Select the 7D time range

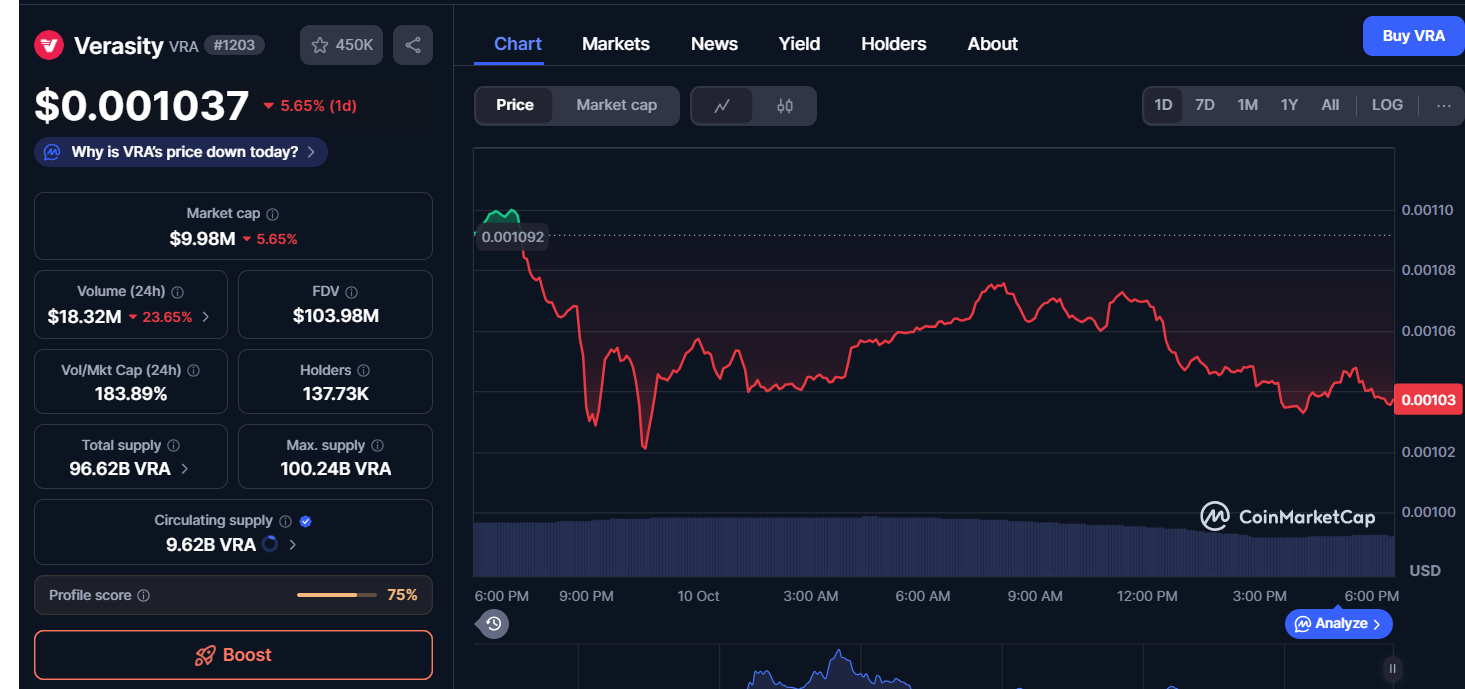(x=1205, y=105)
